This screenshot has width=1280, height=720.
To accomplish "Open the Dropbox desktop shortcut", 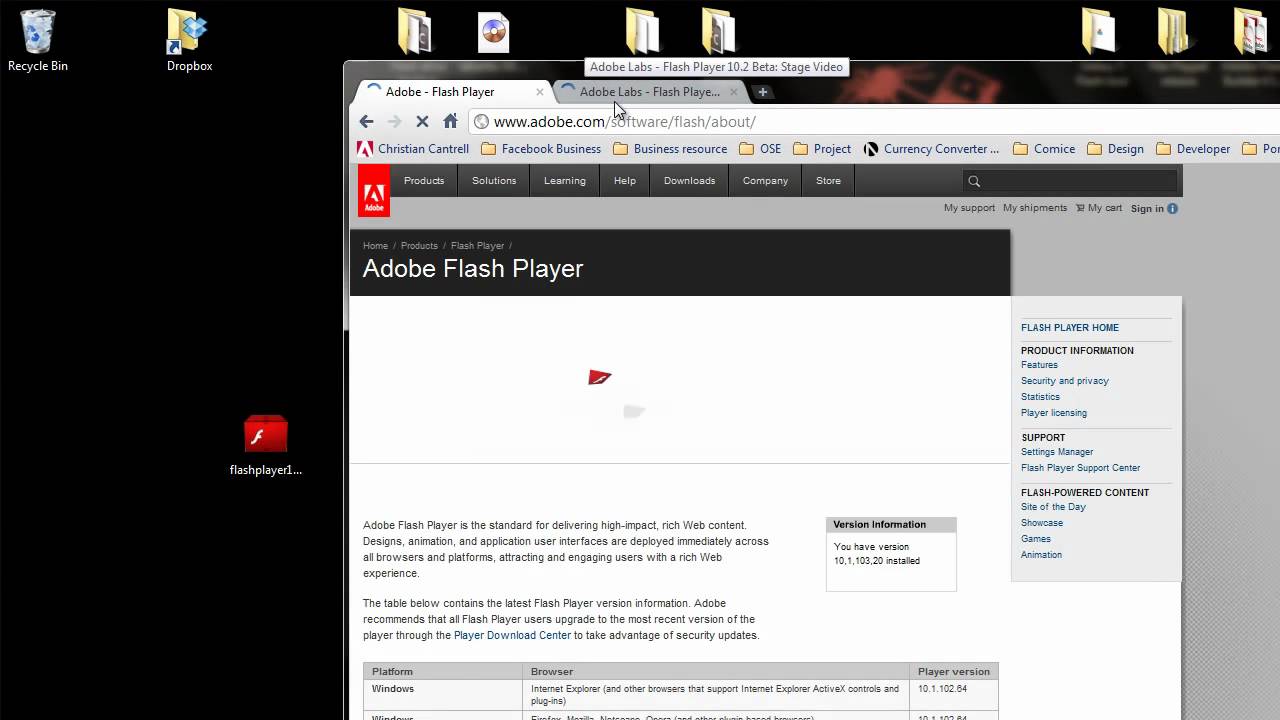I will coord(189,40).
